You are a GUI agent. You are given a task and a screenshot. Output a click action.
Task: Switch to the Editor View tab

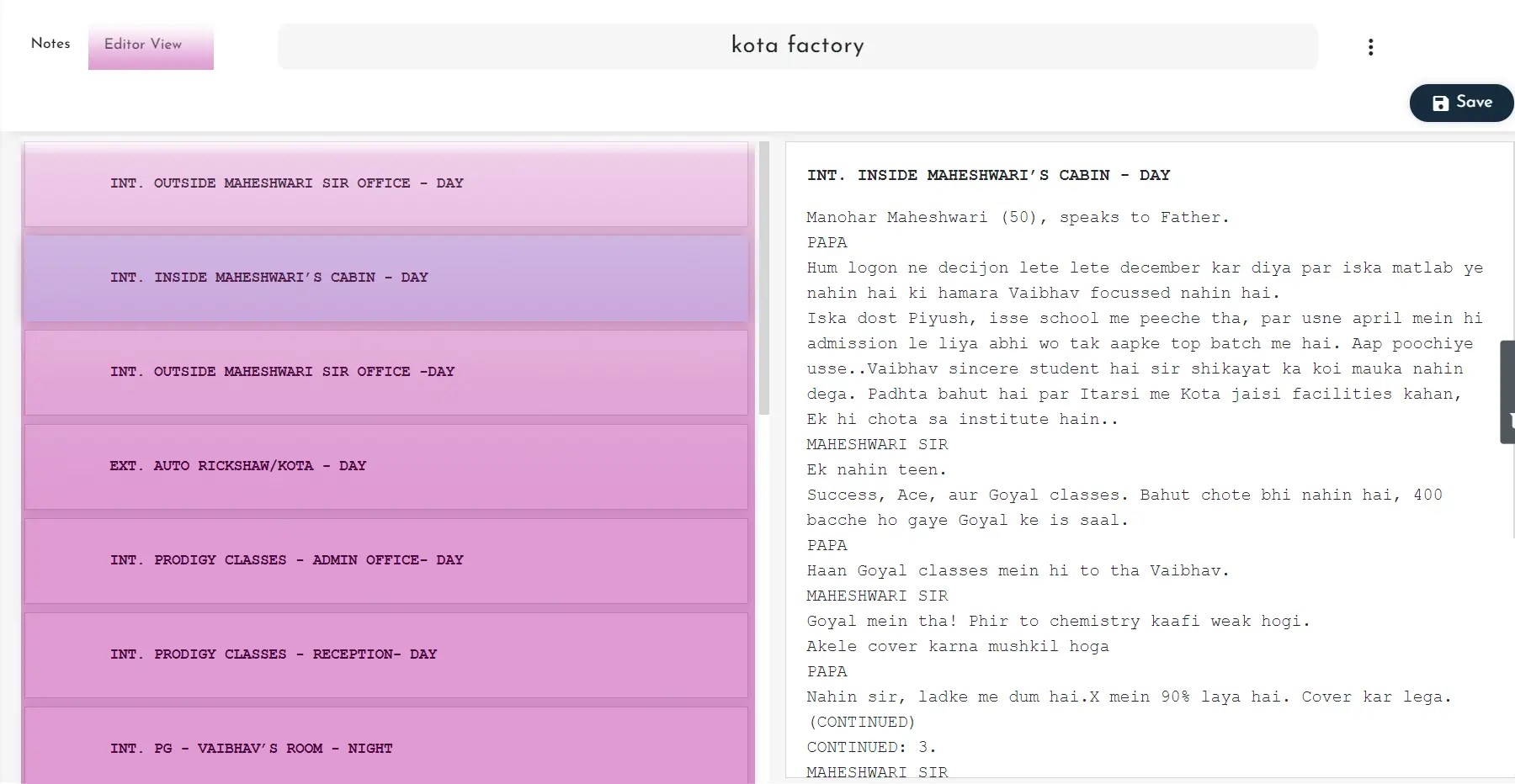pos(151,46)
